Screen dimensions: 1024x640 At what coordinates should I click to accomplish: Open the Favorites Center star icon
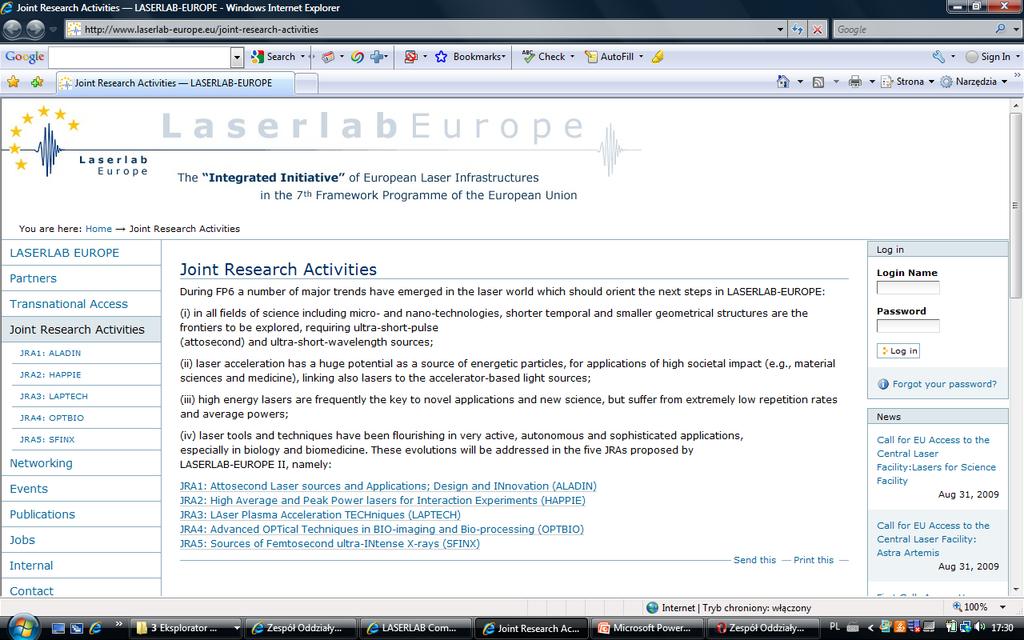tap(13, 82)
